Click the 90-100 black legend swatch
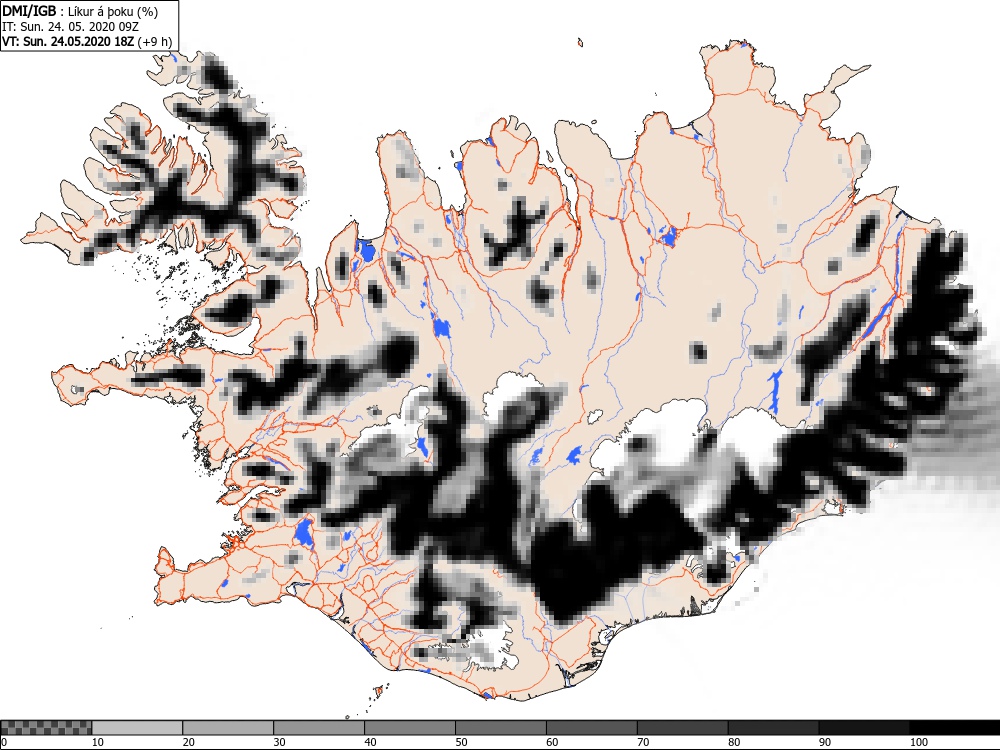Viewport: 1000px width, 750px height. pyautogui.click(x=864, y=728)
